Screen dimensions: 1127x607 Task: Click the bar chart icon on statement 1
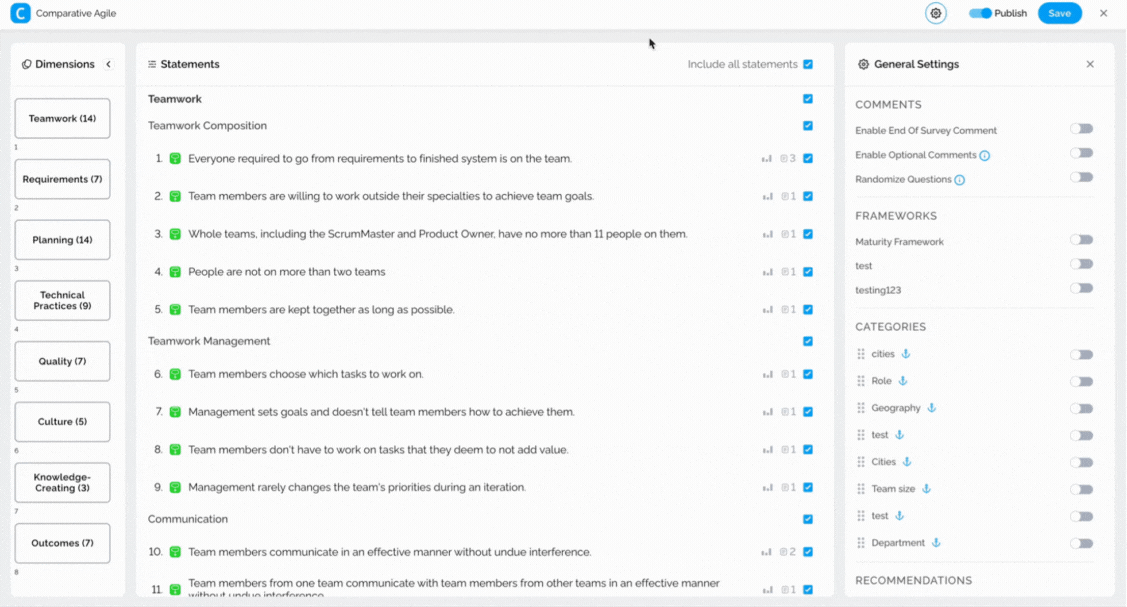point(767,159)
